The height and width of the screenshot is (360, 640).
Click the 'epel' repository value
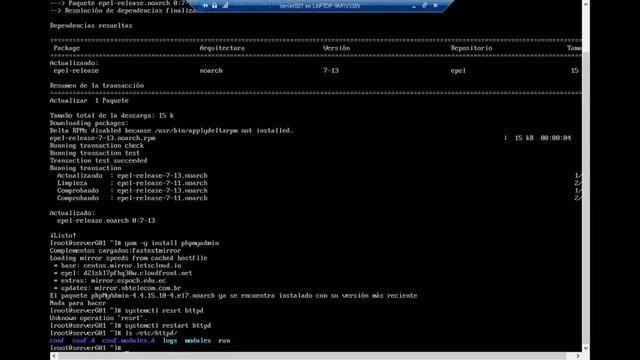click(x=458, y=71)
